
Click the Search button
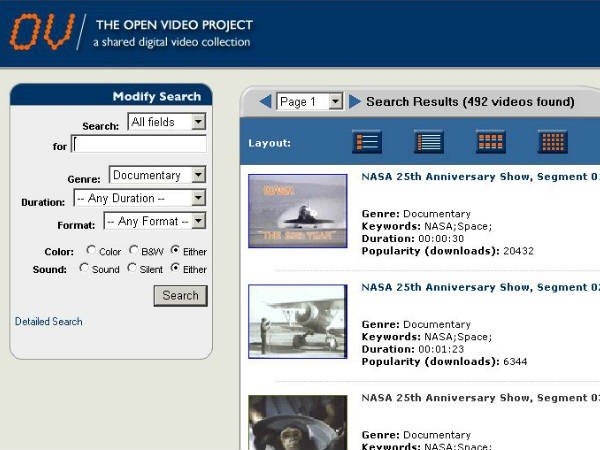coord(181,295)
